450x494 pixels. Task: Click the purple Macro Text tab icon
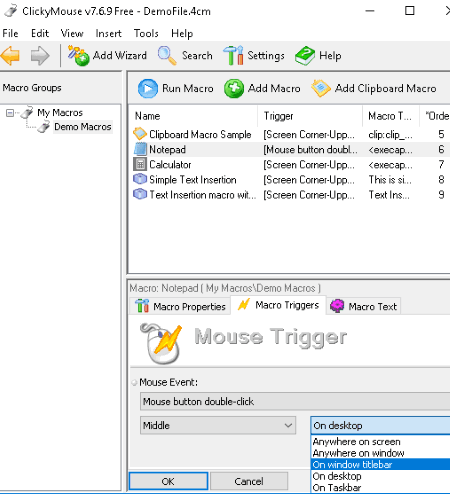click(337, 306)
